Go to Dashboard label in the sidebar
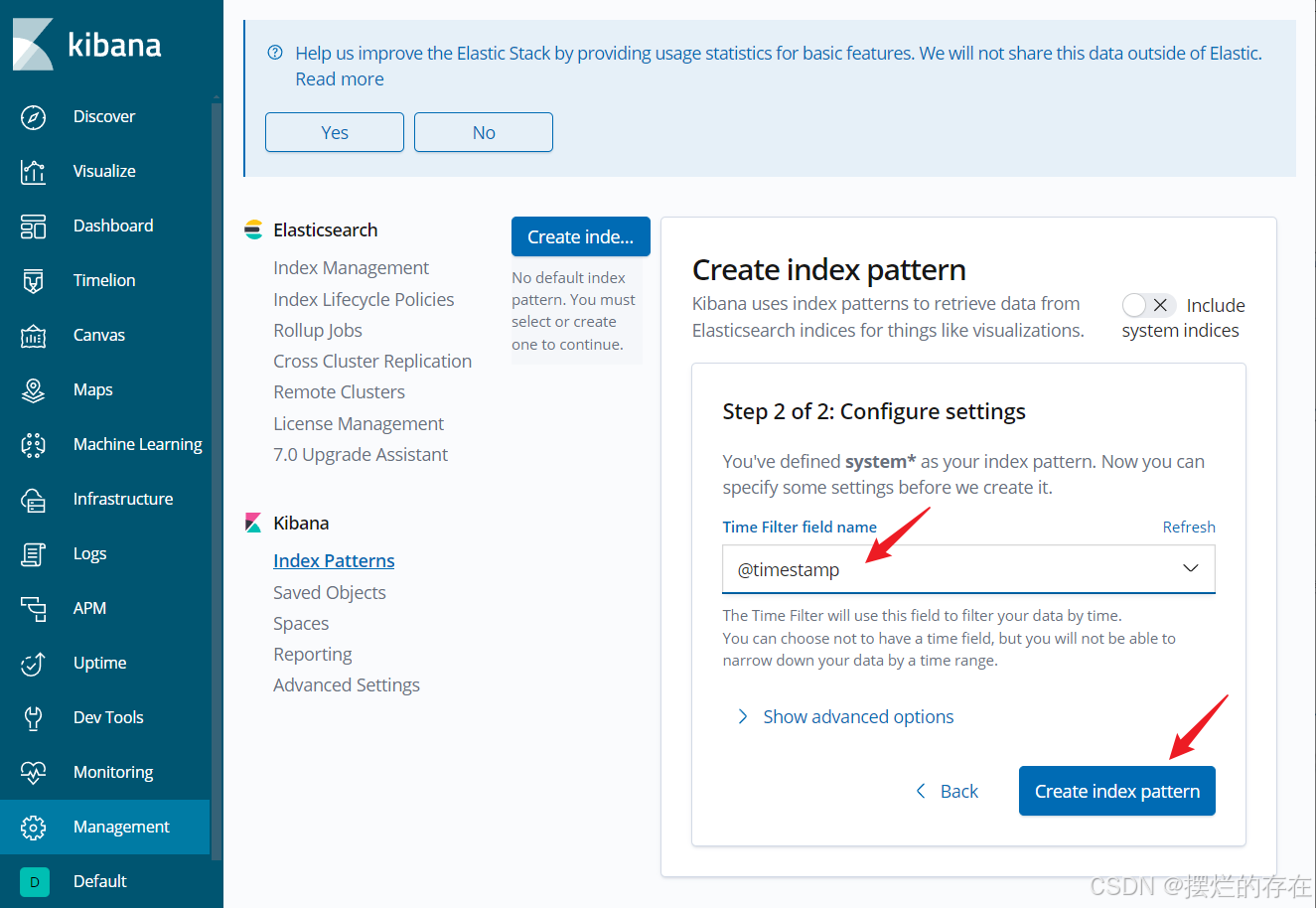Viewport: 1316px width, 908px height. coord(113,226)
